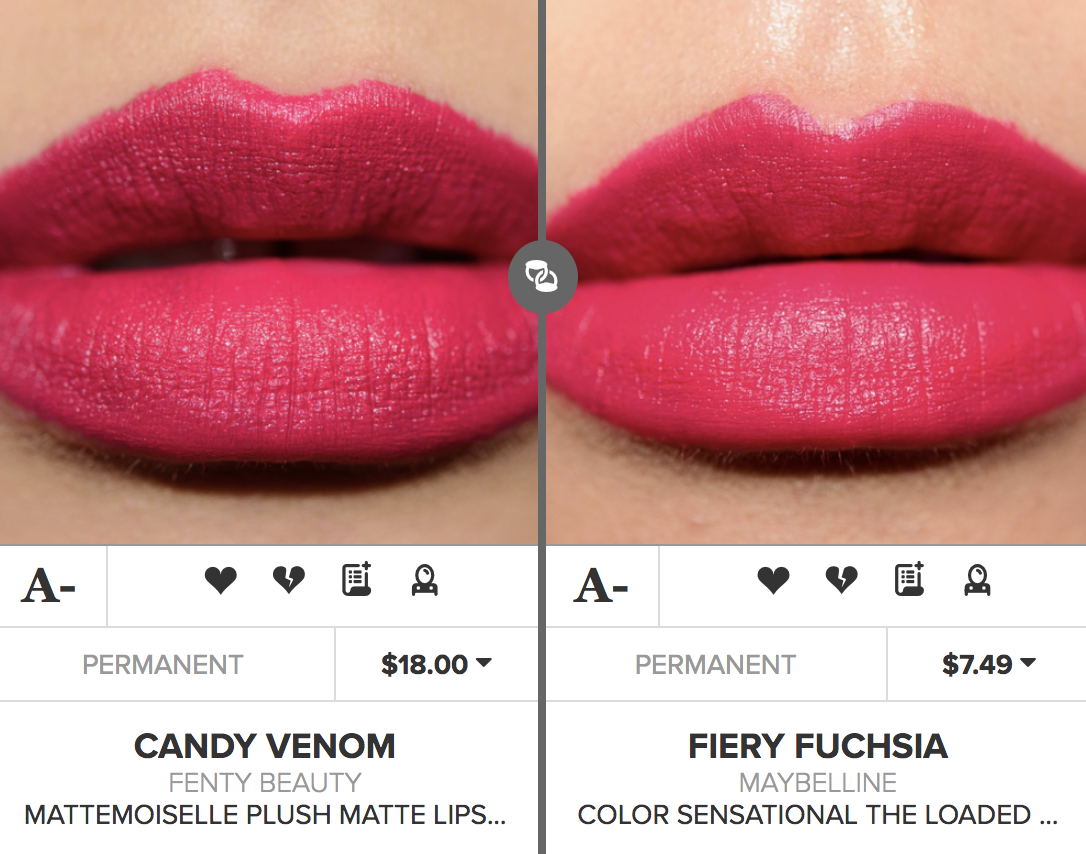The width and height of the screenshot is (1086, 854).
Task: Click the Mattemoiselle Plush Matte product line
Action: pos(265,815)
